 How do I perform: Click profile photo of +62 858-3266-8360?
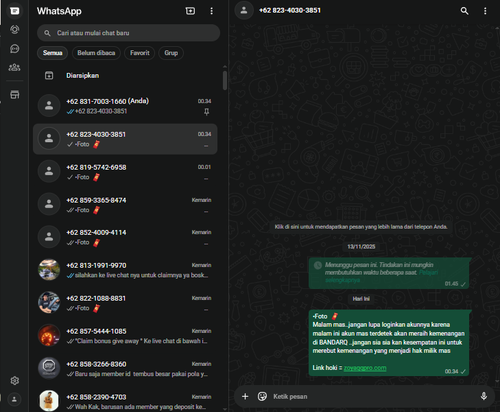49,368
